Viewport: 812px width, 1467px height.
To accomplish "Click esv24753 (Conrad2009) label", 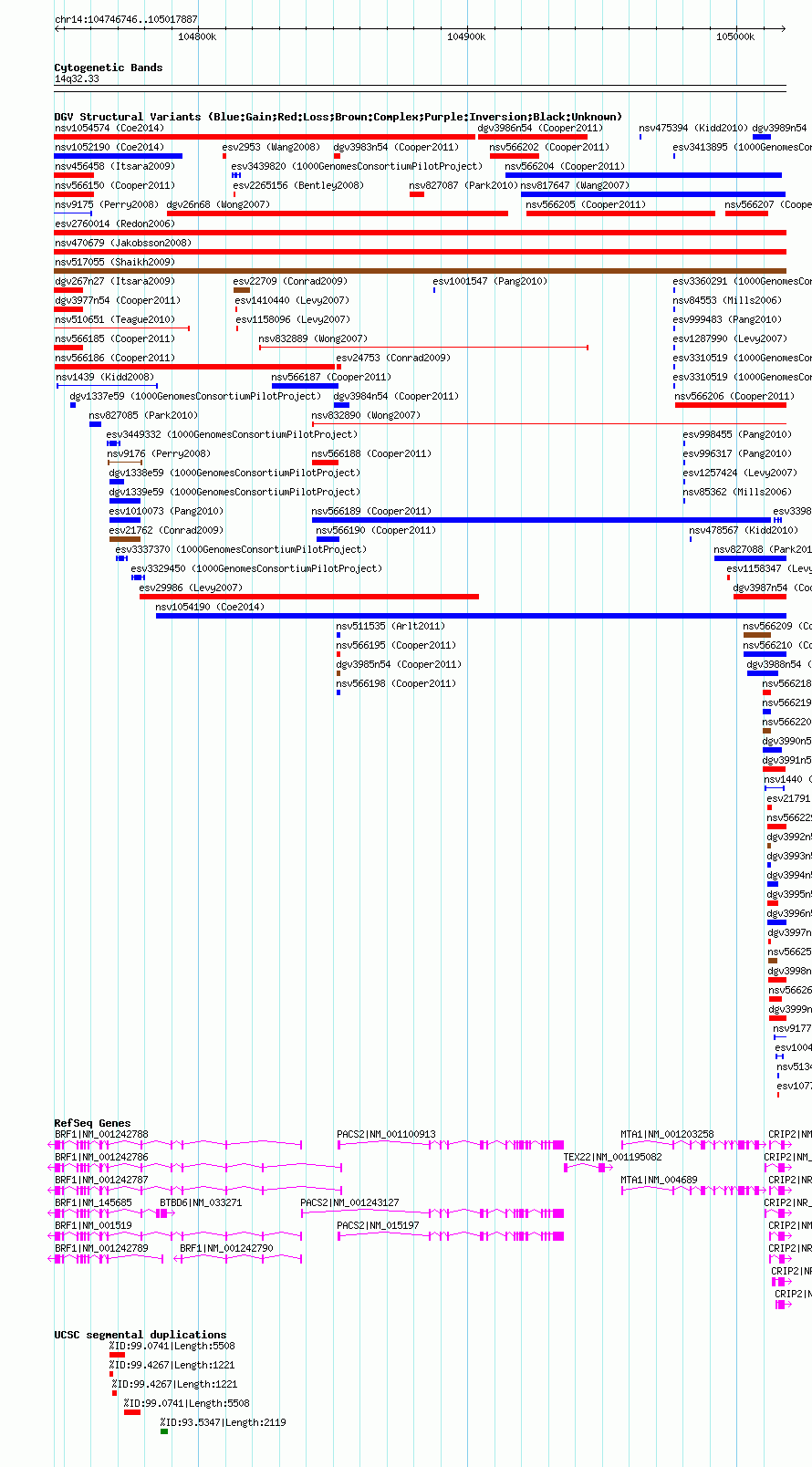I will pyautogui.click(x=393, y=358).
